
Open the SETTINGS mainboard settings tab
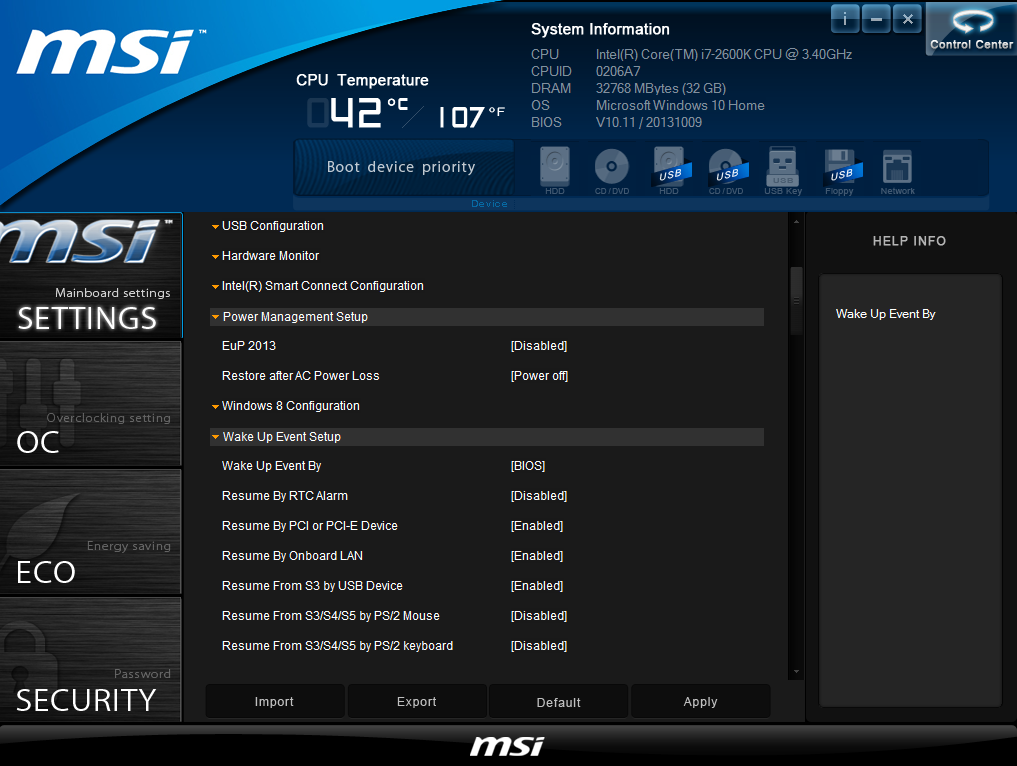(x=91, y=276)
